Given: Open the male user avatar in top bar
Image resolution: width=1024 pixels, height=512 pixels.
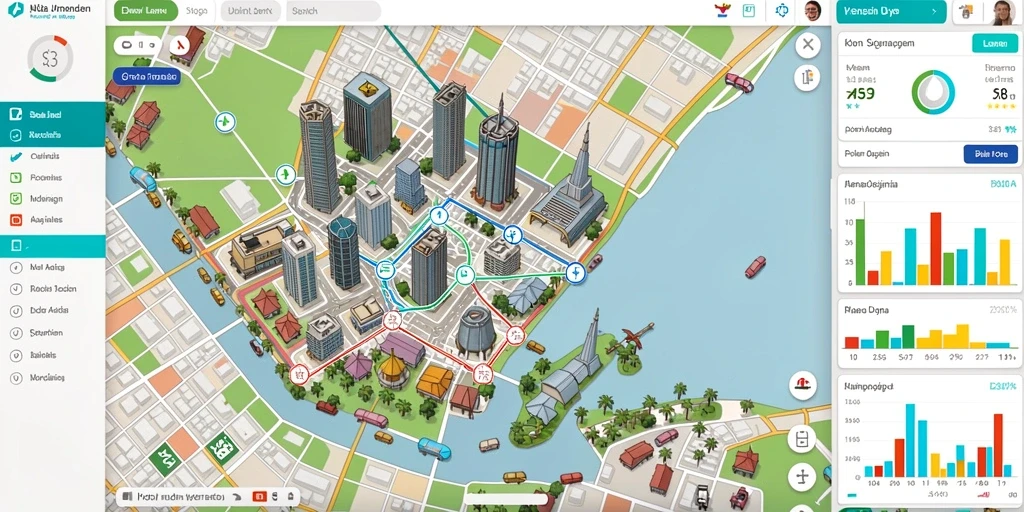Looking at the screenshot, I should tap(812, 10).
